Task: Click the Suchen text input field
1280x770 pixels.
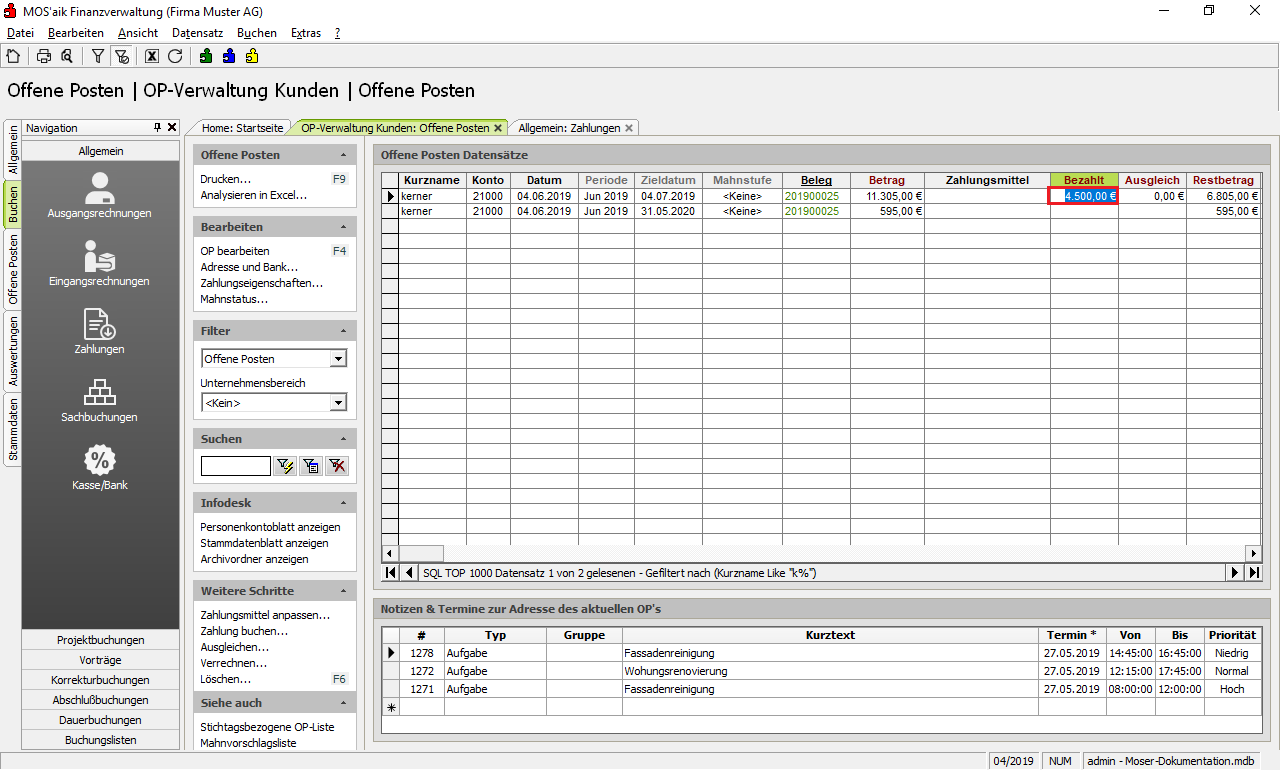Action: coord(235,465)
